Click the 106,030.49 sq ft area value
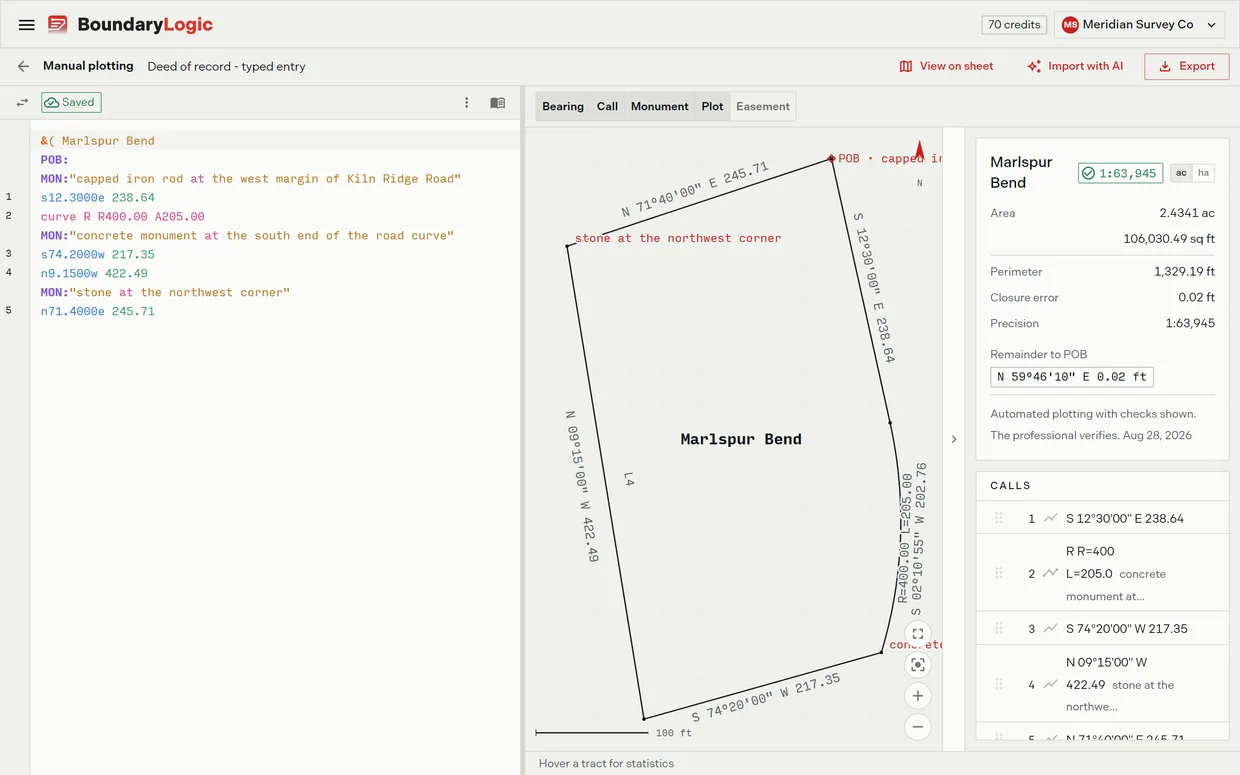1240x775 pixels. (x=1169, y=239)
